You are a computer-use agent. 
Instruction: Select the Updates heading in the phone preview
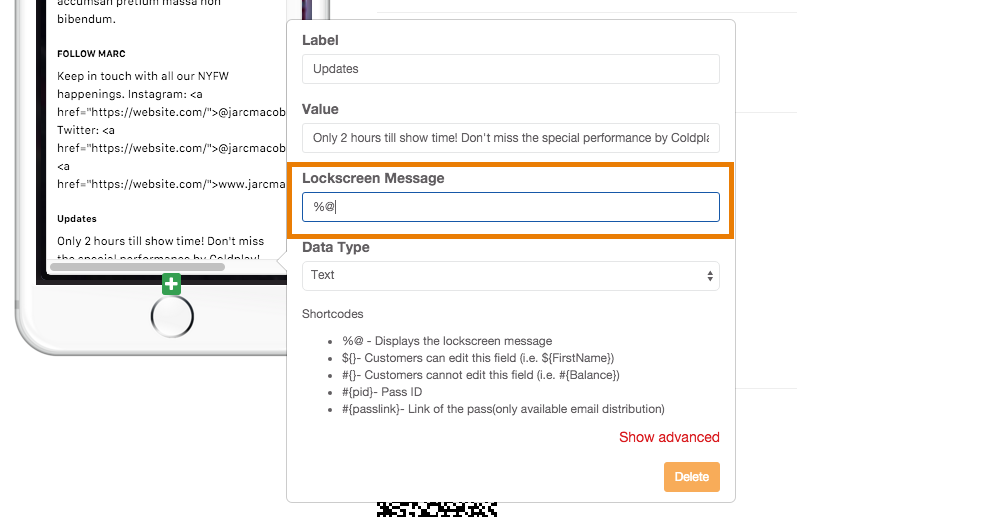77,219
